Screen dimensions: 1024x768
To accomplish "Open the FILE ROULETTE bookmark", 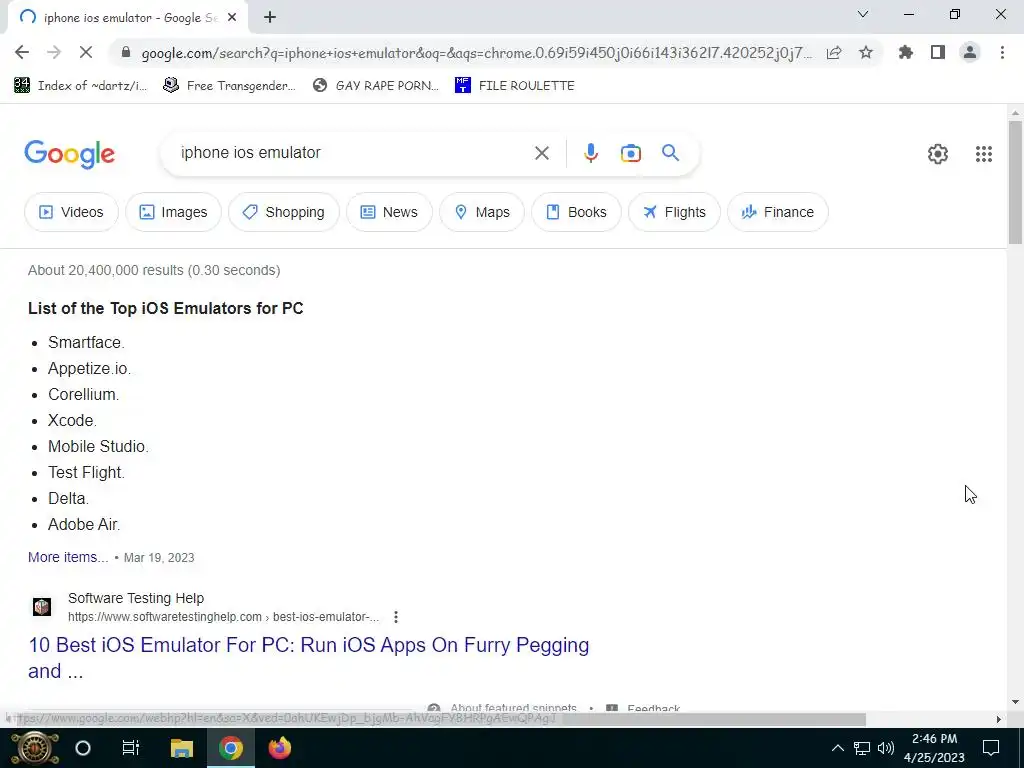I will click(515, 86).
